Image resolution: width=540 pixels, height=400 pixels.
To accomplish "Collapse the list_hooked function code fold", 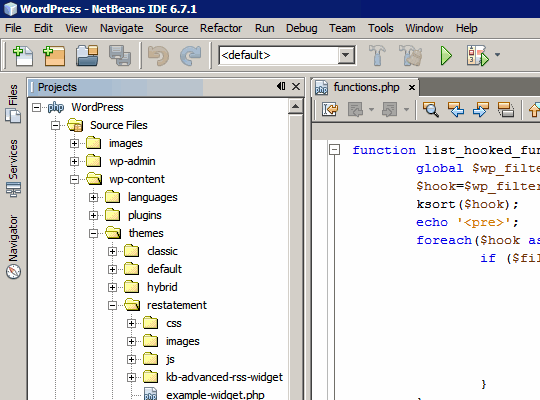I will coord(334,150).
